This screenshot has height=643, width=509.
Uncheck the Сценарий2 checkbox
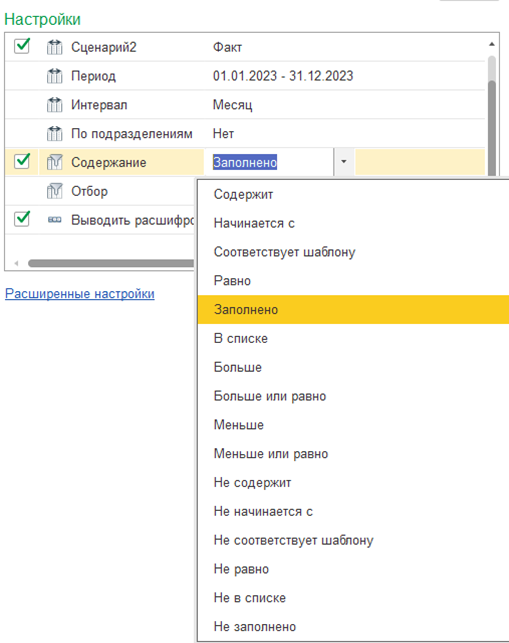22,46
